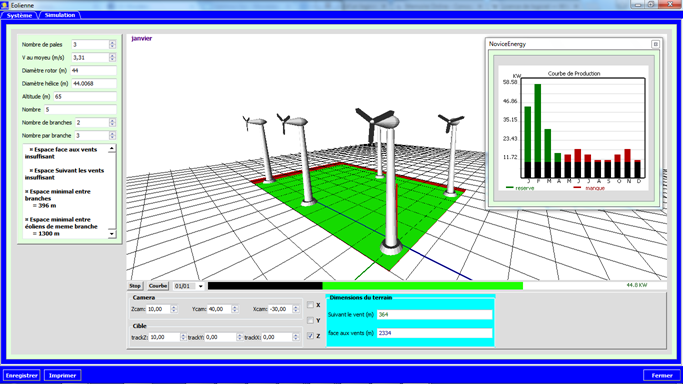Adjust the Zcam spinner arrows
The image size is (683, 384).
[x=174, y=309]
